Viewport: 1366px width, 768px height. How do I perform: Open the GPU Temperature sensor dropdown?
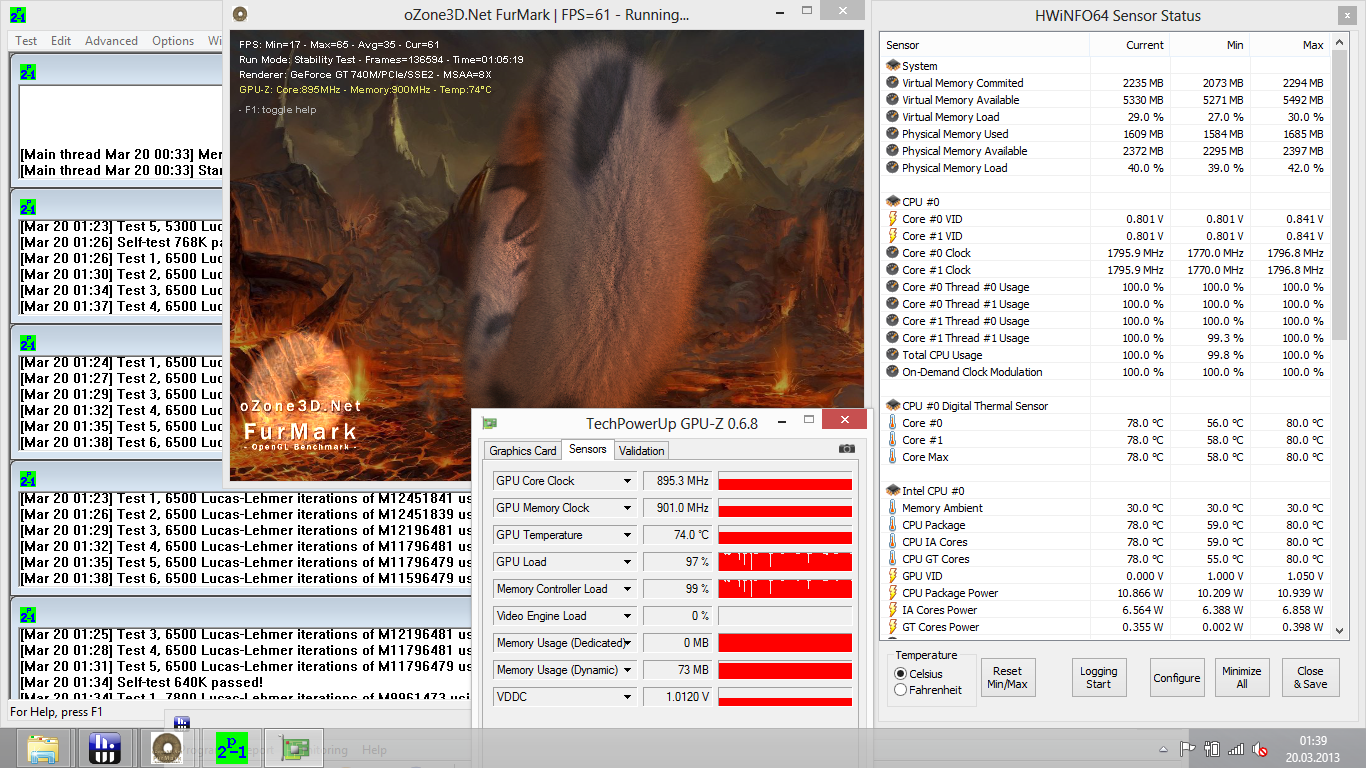628,535
